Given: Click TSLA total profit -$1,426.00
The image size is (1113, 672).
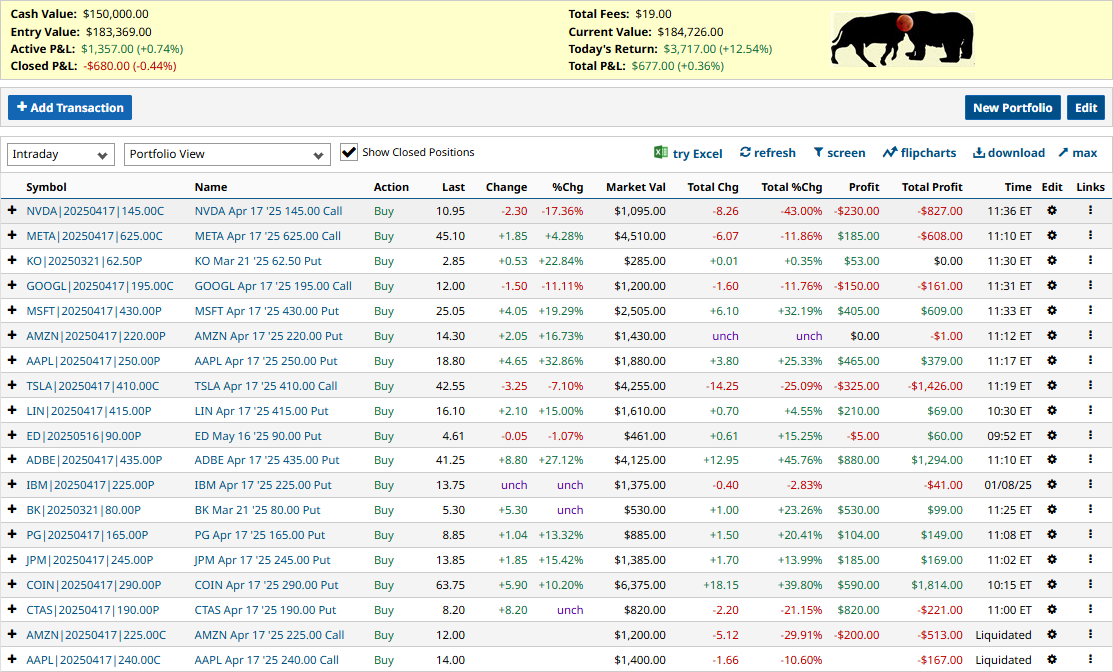Looking at the screenshot, I should click(936, 386).
